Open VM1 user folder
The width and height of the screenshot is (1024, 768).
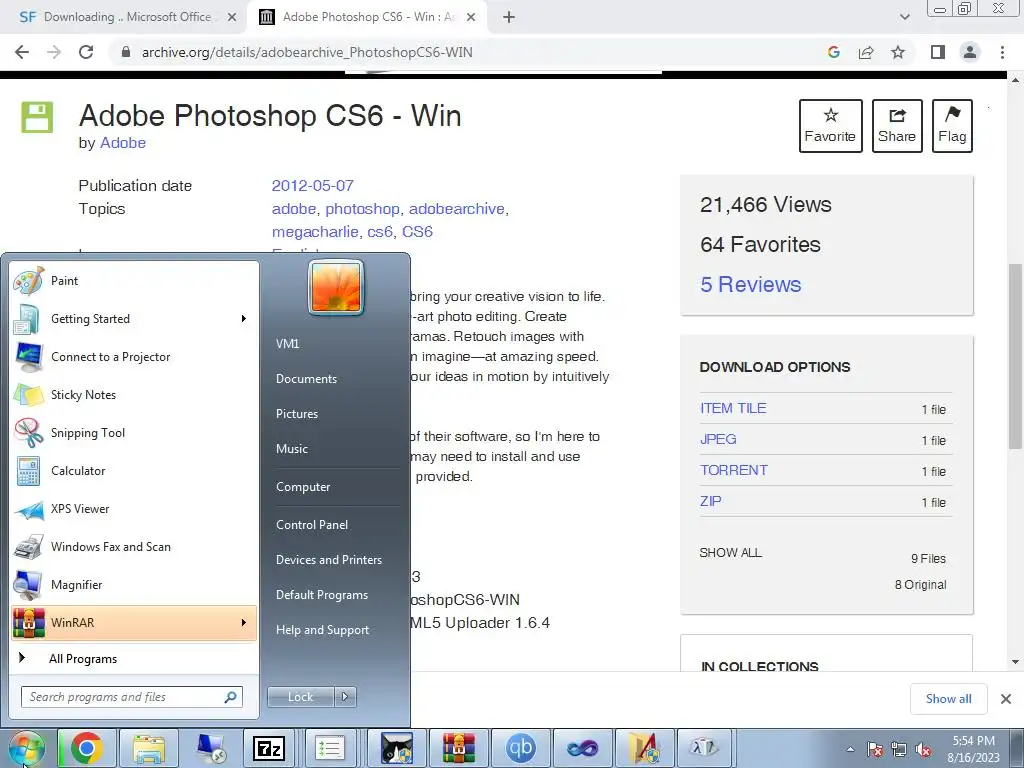287,344
